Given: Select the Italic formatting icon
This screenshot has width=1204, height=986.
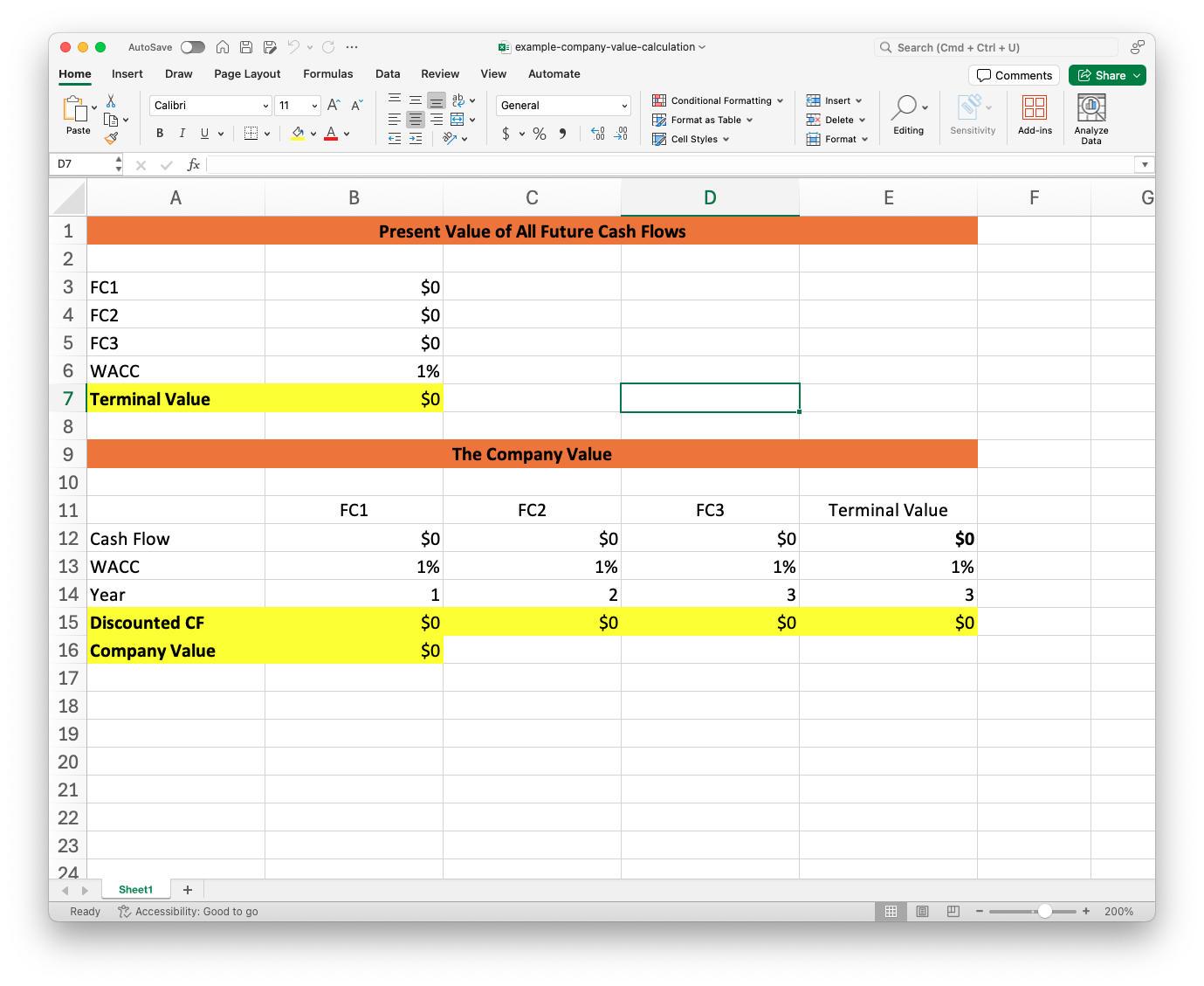Looking at the screenshot, I should coord(182,133).
